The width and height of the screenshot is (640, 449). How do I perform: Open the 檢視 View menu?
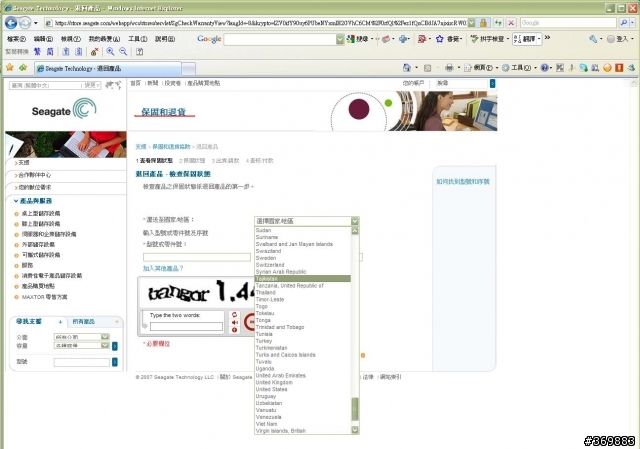(71, 39)
